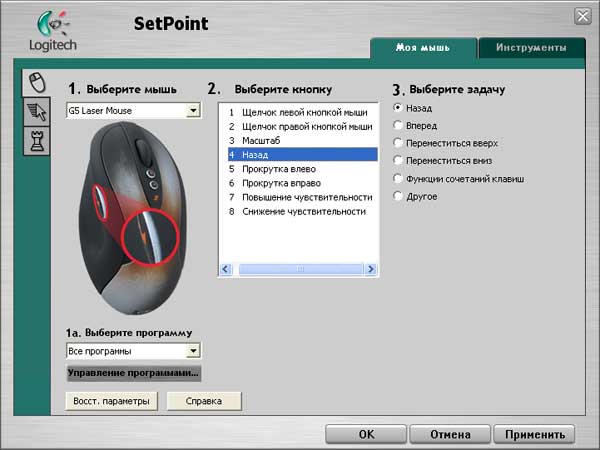Click the 'Управление программами...' button

pyautogui.click(x=133, y=373)
